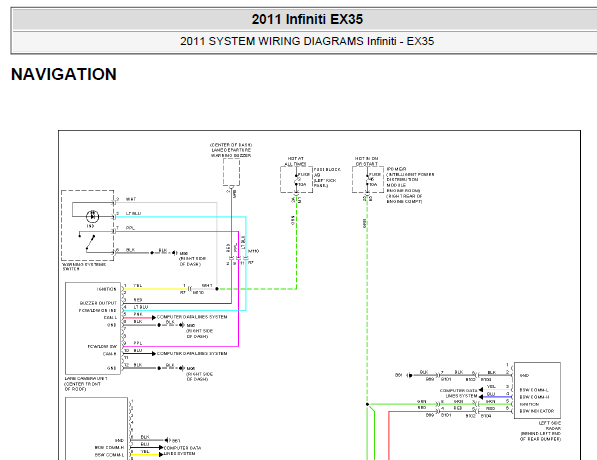Click the arrow on the PNK CAN-L wire
Screen dimensions: 597x460
(x=153, y=318)
